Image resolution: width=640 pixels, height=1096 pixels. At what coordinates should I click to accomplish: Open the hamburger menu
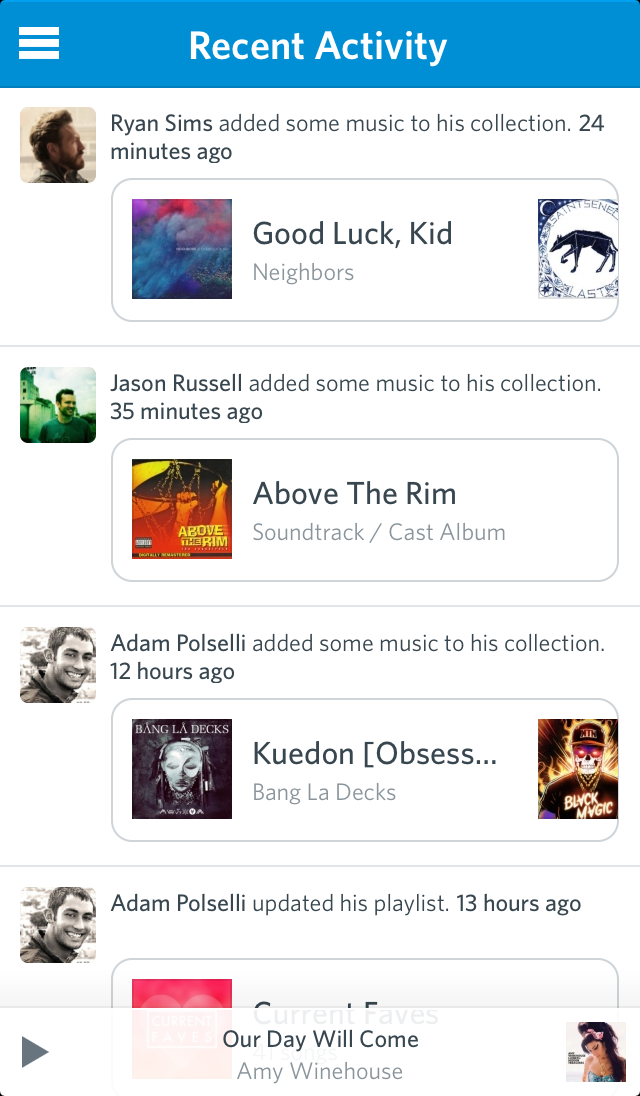(39, 44)
